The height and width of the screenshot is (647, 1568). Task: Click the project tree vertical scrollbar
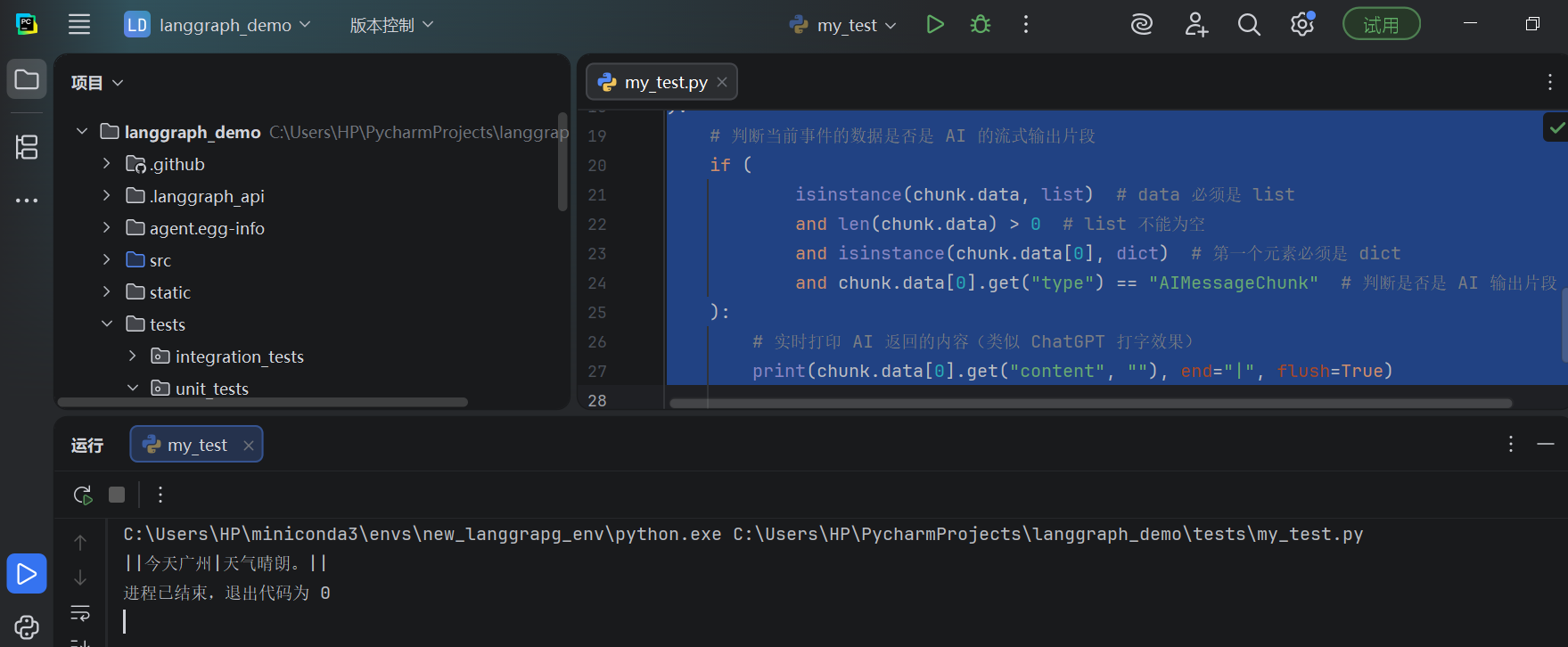(562, 162)
